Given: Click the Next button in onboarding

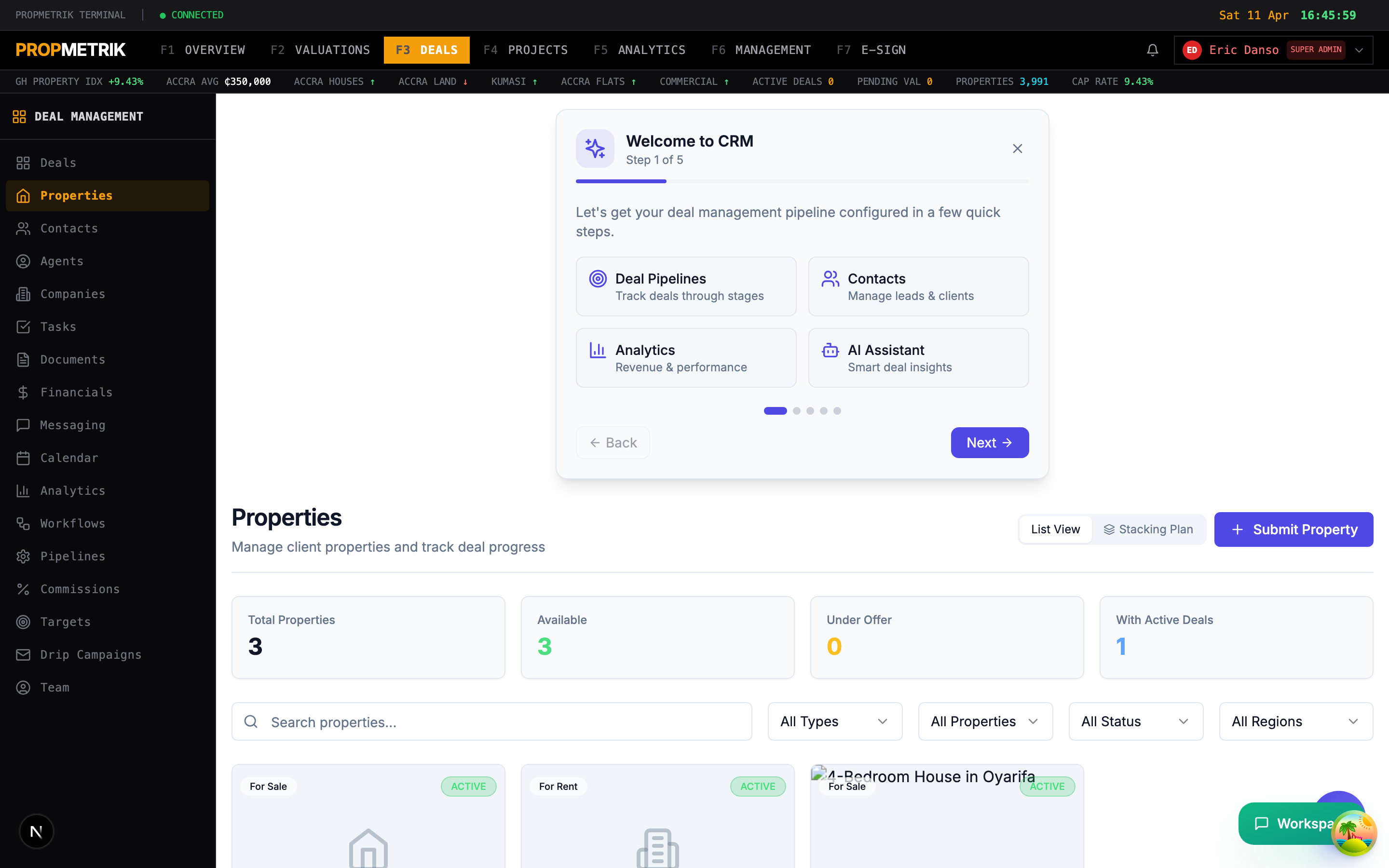Looking at the screenshot, I should [x=990, y=443].
